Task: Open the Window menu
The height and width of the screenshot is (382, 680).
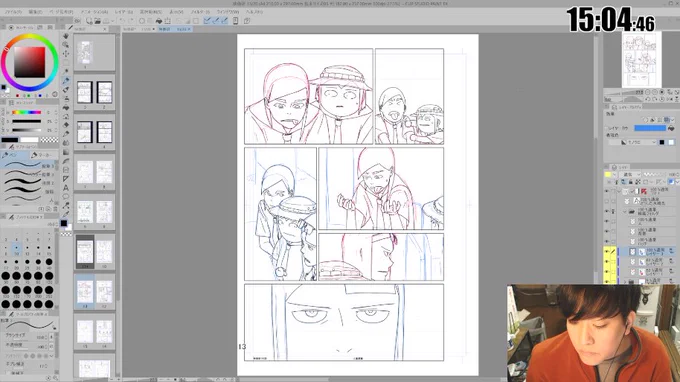Action: pyautogui.click(x=228, y=12)
